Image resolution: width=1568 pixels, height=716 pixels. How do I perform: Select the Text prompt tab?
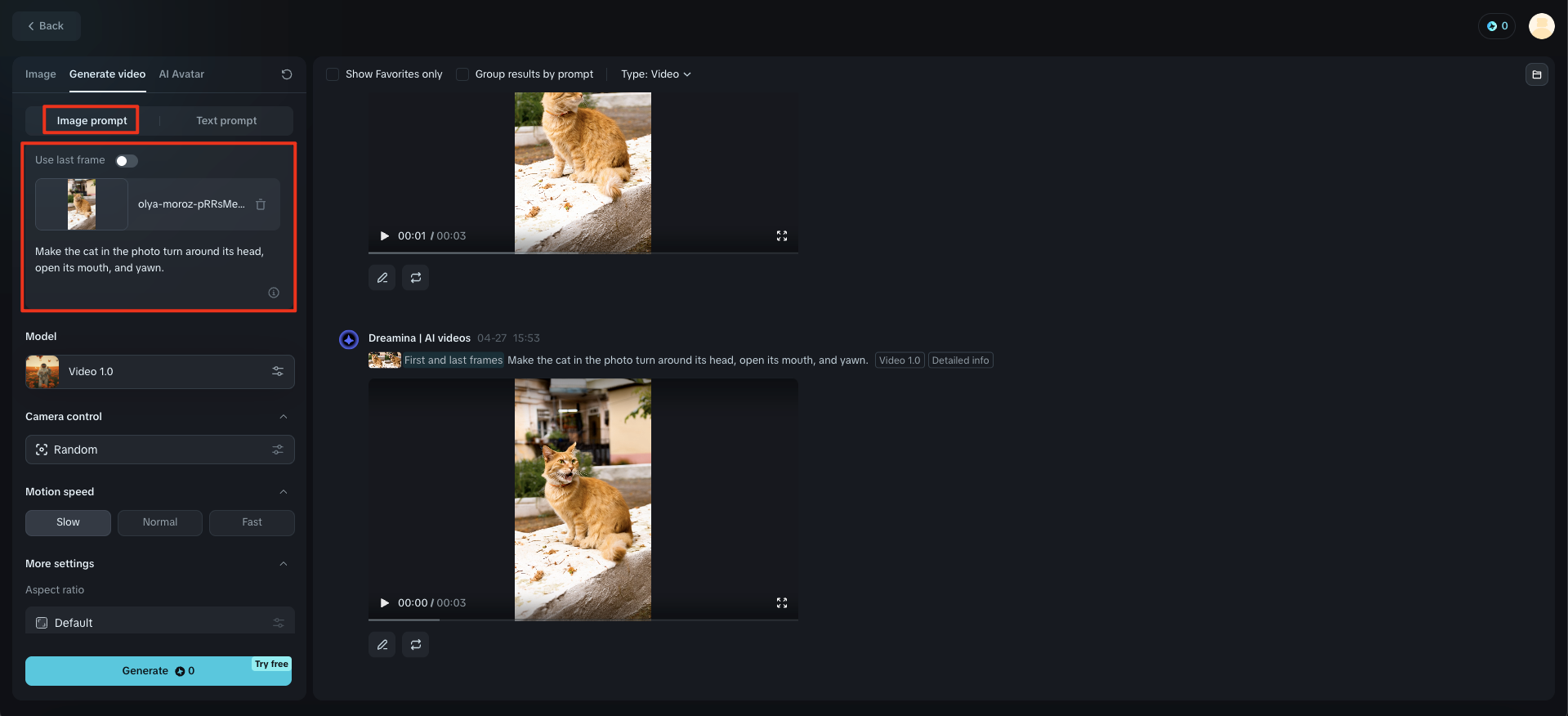(x=226, y=121)
